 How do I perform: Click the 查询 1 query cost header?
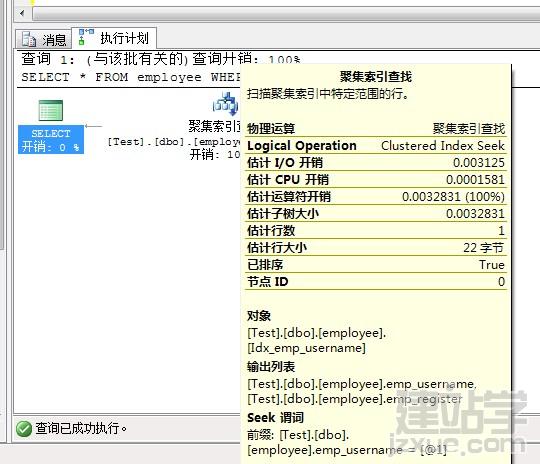point(161,59)
